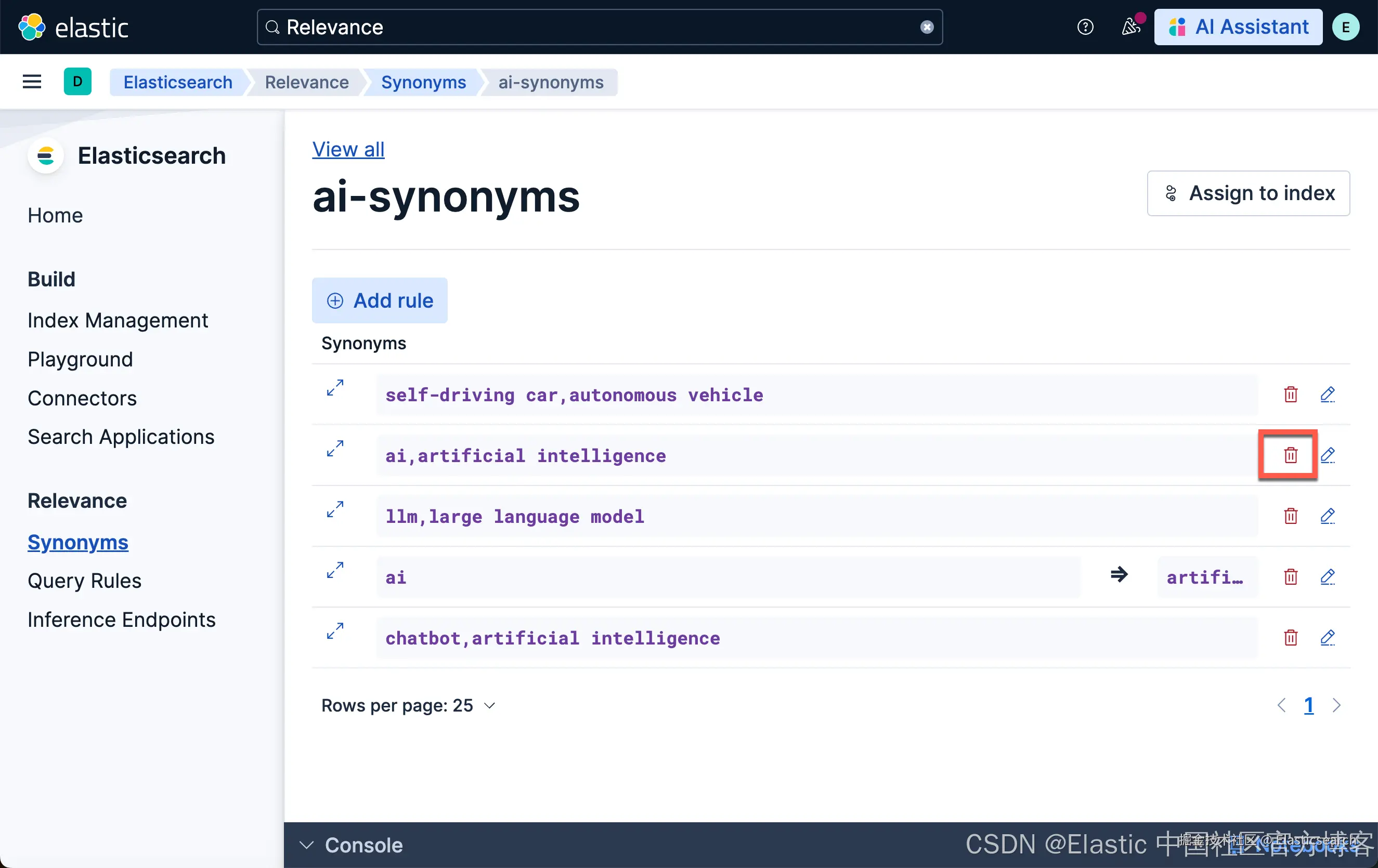
Task: Open the Rows per page dropdown
Action: (x=408, y=705)
